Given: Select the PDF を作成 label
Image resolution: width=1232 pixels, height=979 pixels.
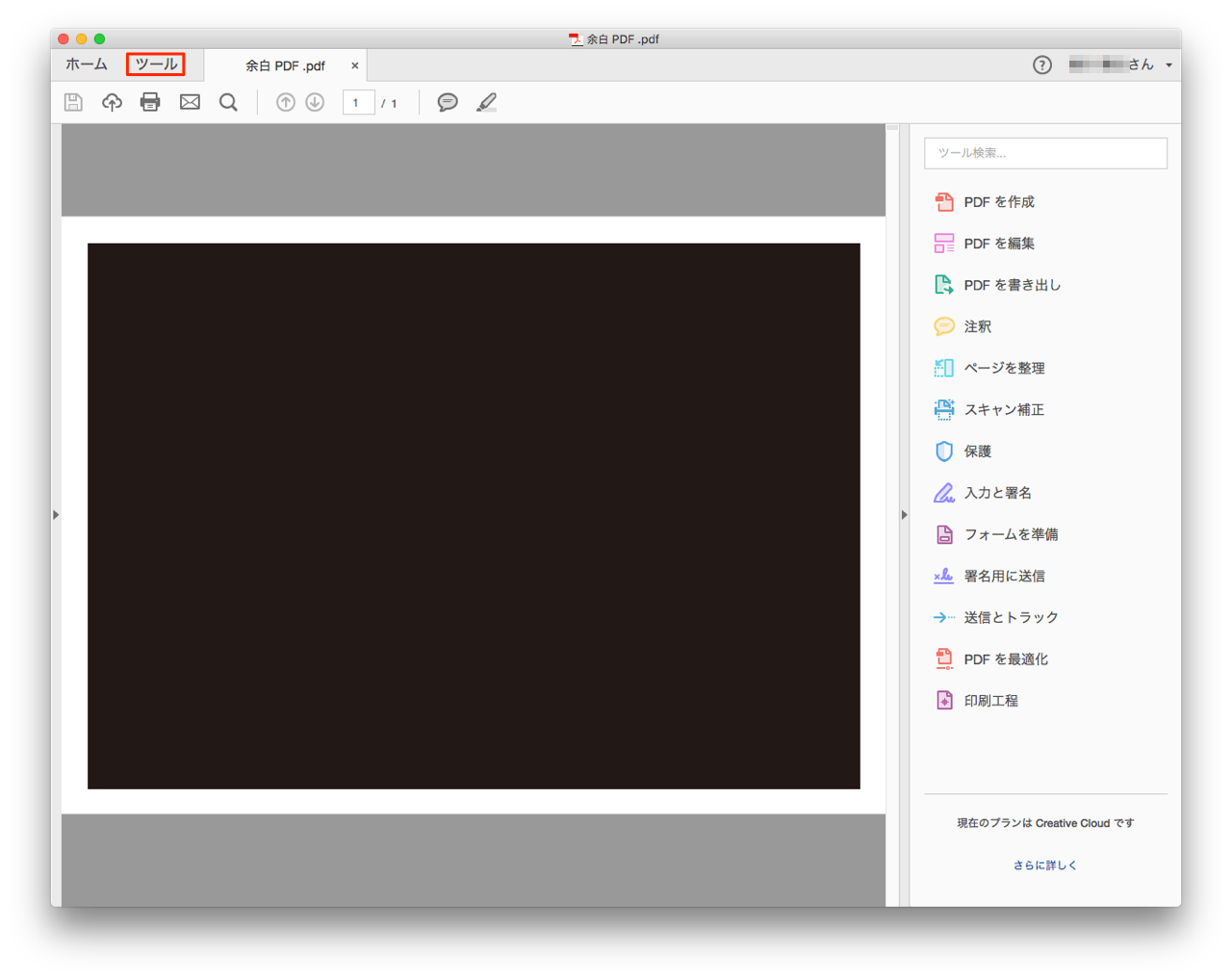Looking at the screenshot, I should pyautogui.click(x=999, y=201).
